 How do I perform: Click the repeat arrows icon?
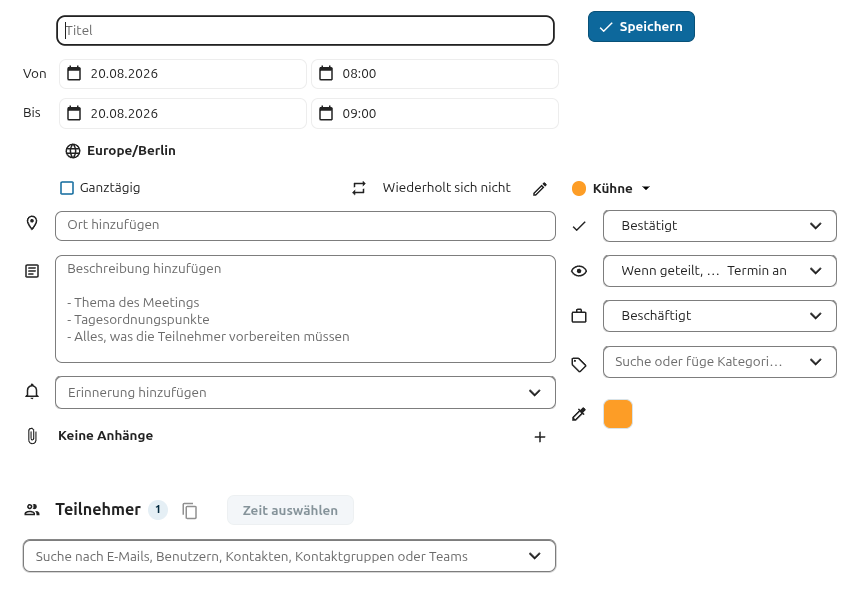pos(359,188)
